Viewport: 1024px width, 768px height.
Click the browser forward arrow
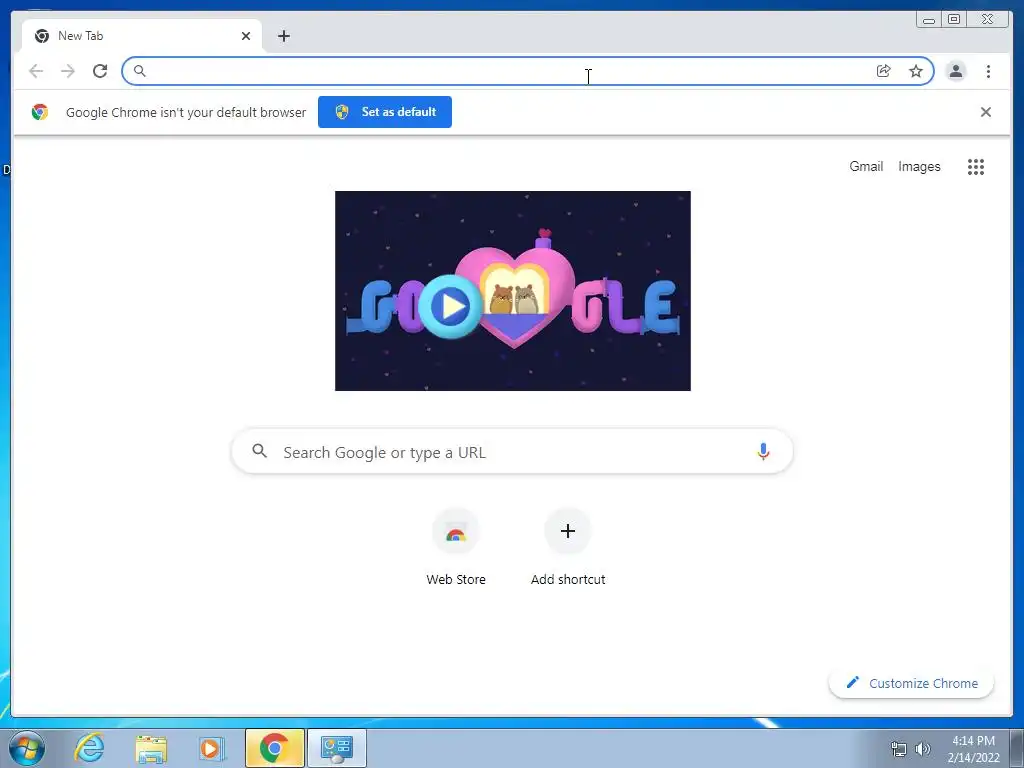click(68, 71)
